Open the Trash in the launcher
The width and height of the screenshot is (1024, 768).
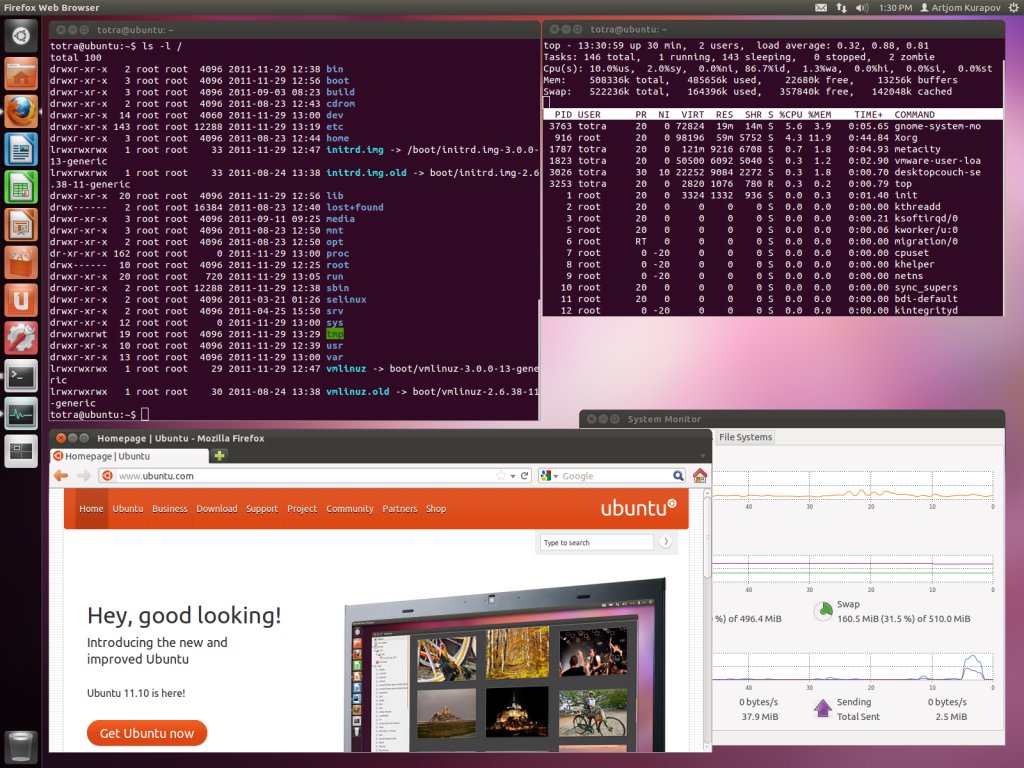click(21, 746)
